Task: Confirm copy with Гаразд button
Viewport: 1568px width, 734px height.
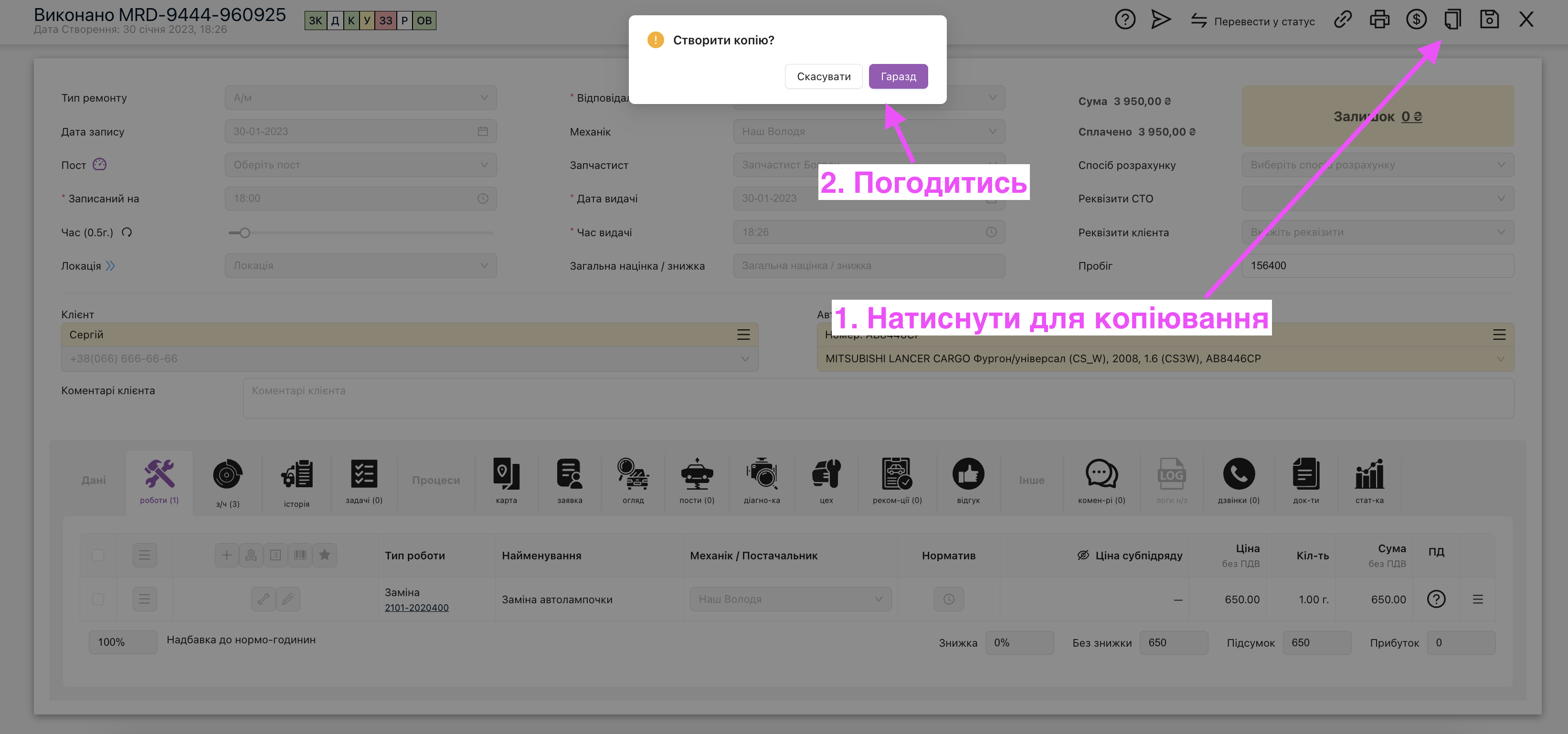Action: click(x=898, y=77)
